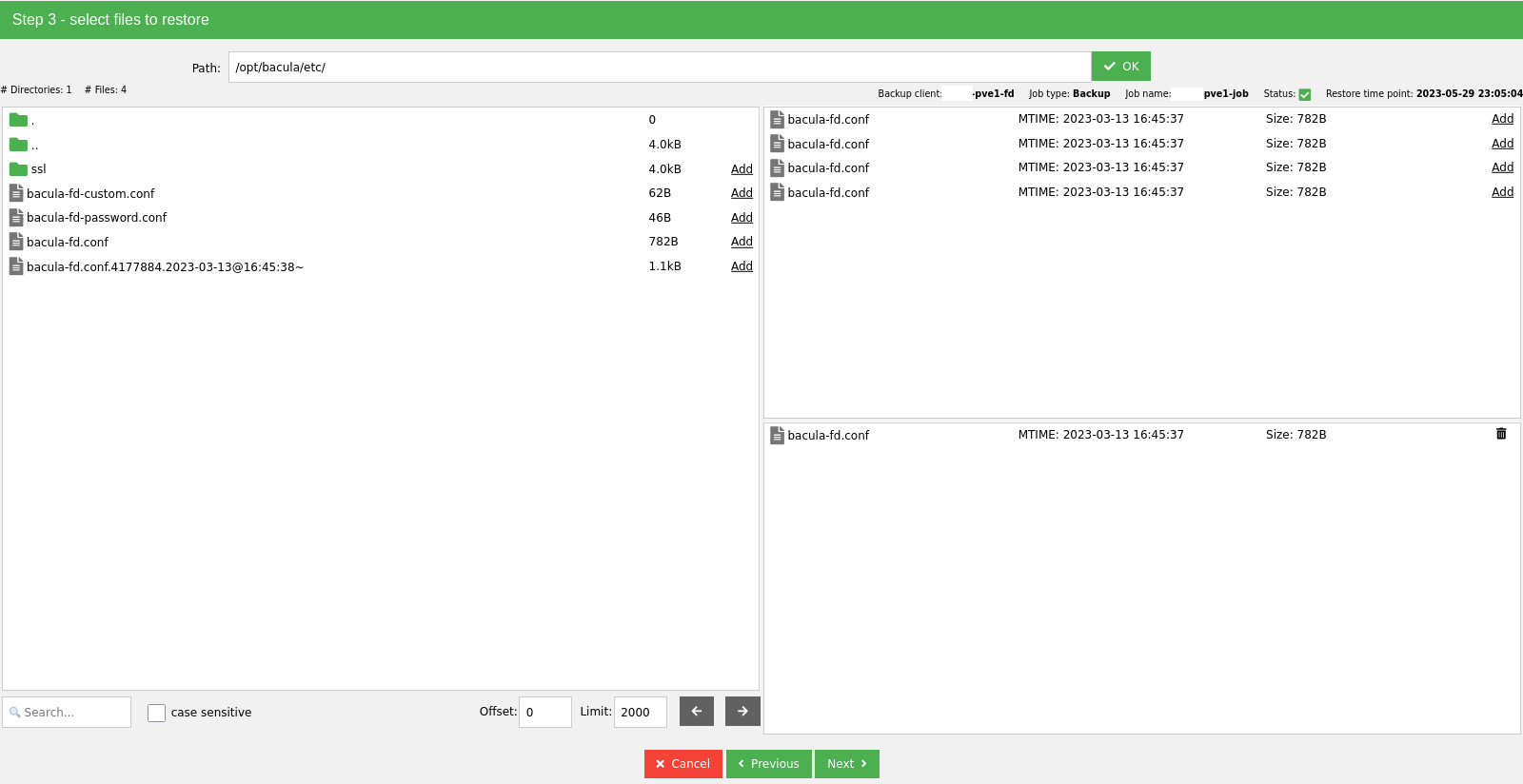Click the Next button
Image resolution: width=1523 pixels, height=784 pixels.
click(846, 764)
